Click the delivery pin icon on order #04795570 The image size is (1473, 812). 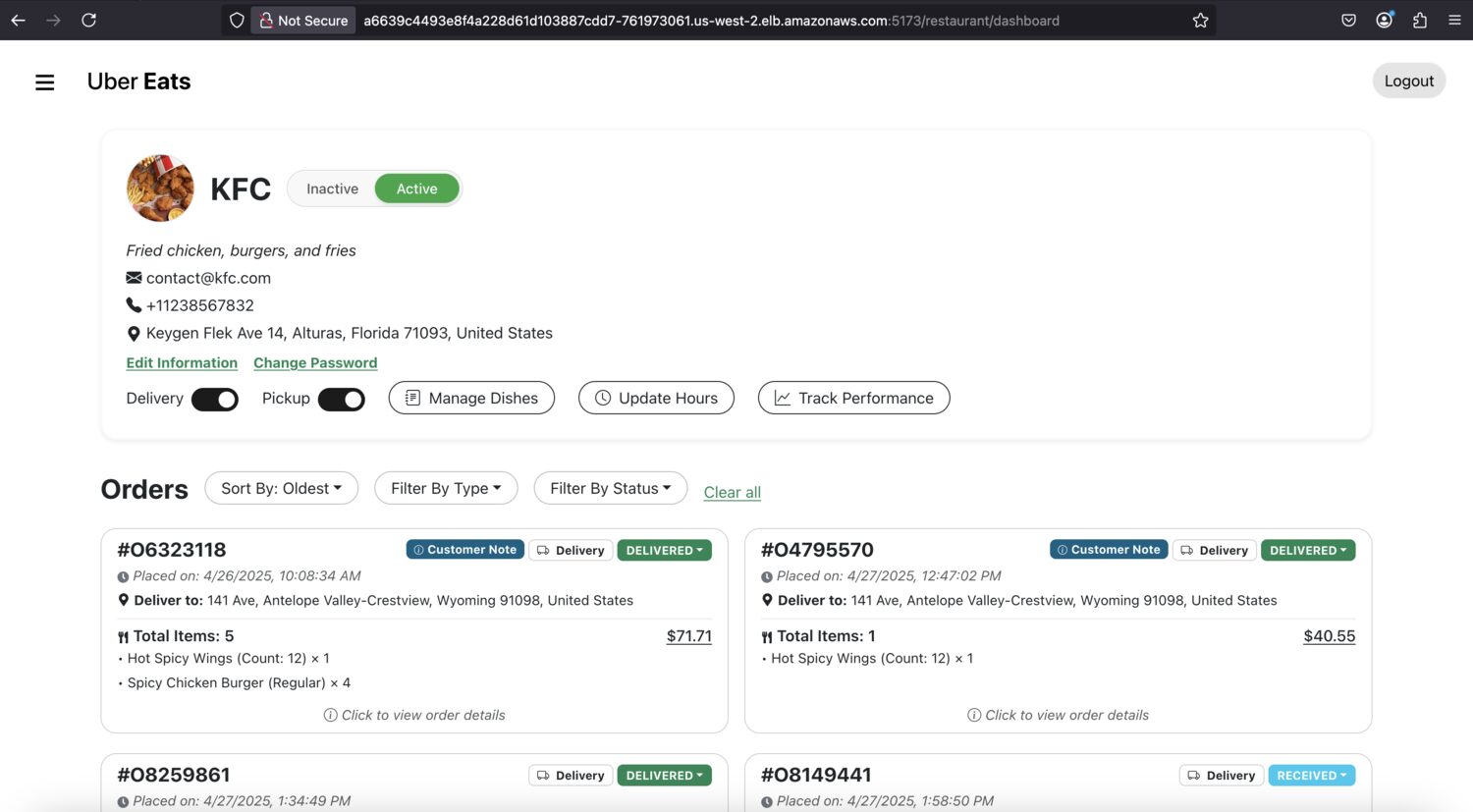tap(768, 600)
